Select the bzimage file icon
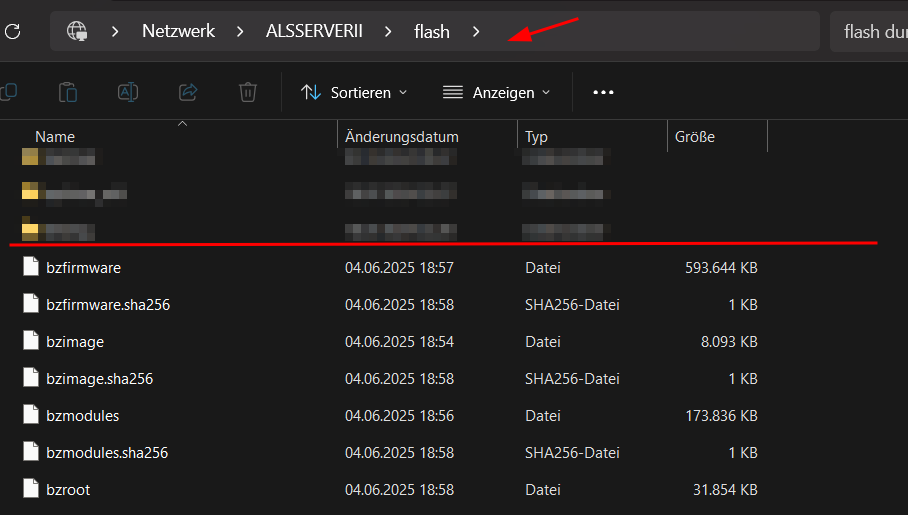The width and height of the screenshot is (908, 515). [31, 341]
